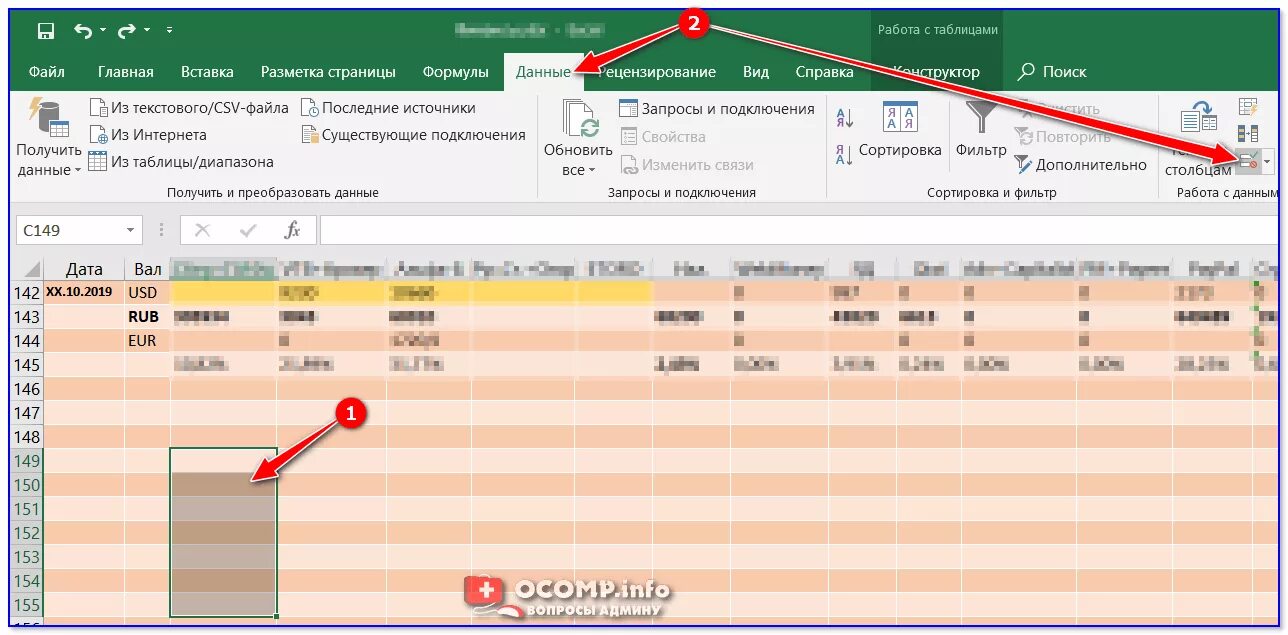Open Customize Quick Access Toolbar dropdown
Image resolution: width=1288 pixels, height=635 pixels.
point(169,31)
